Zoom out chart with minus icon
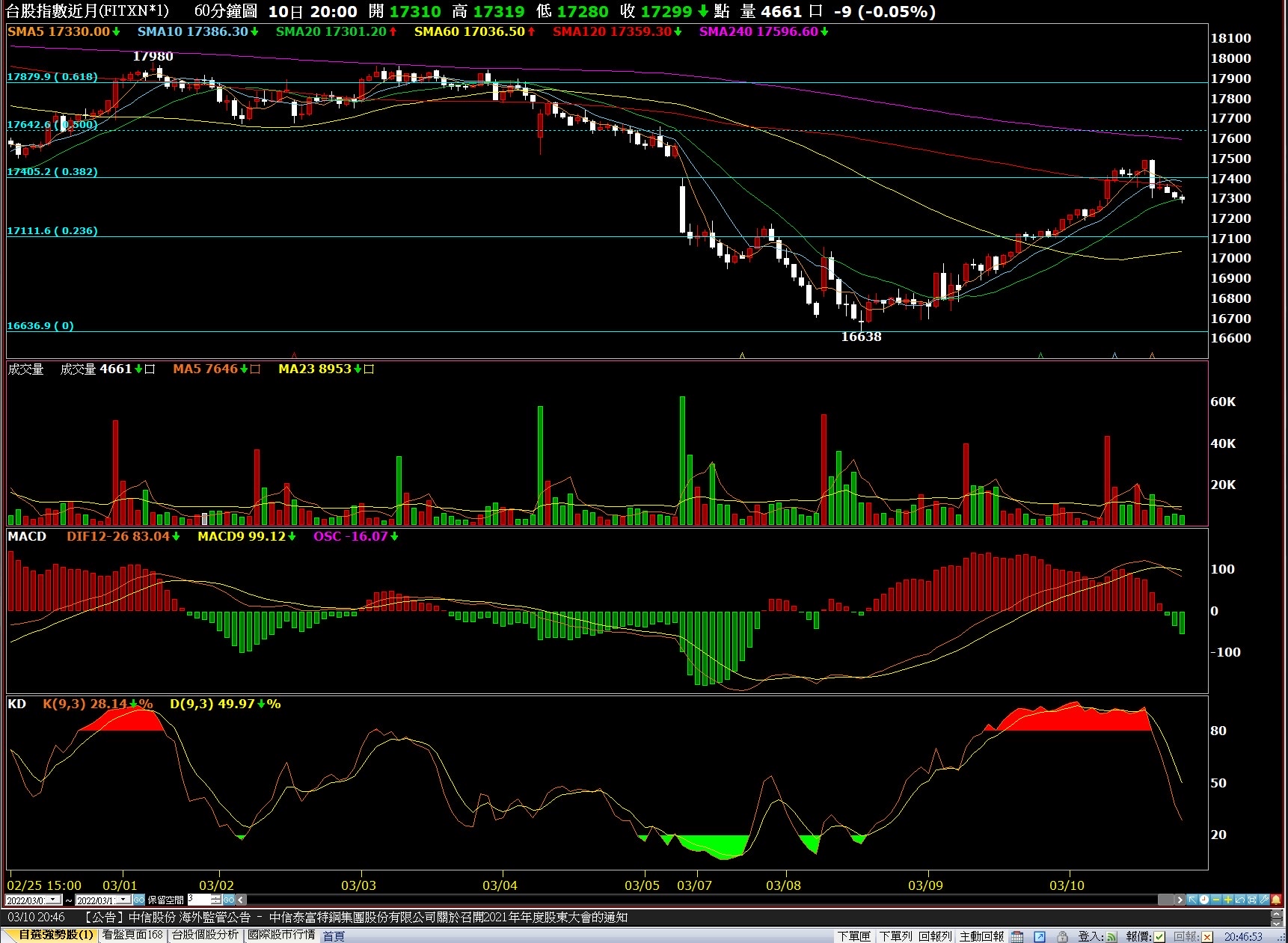Viewport: 1288px width, 943px height. tap(1216, 900)
